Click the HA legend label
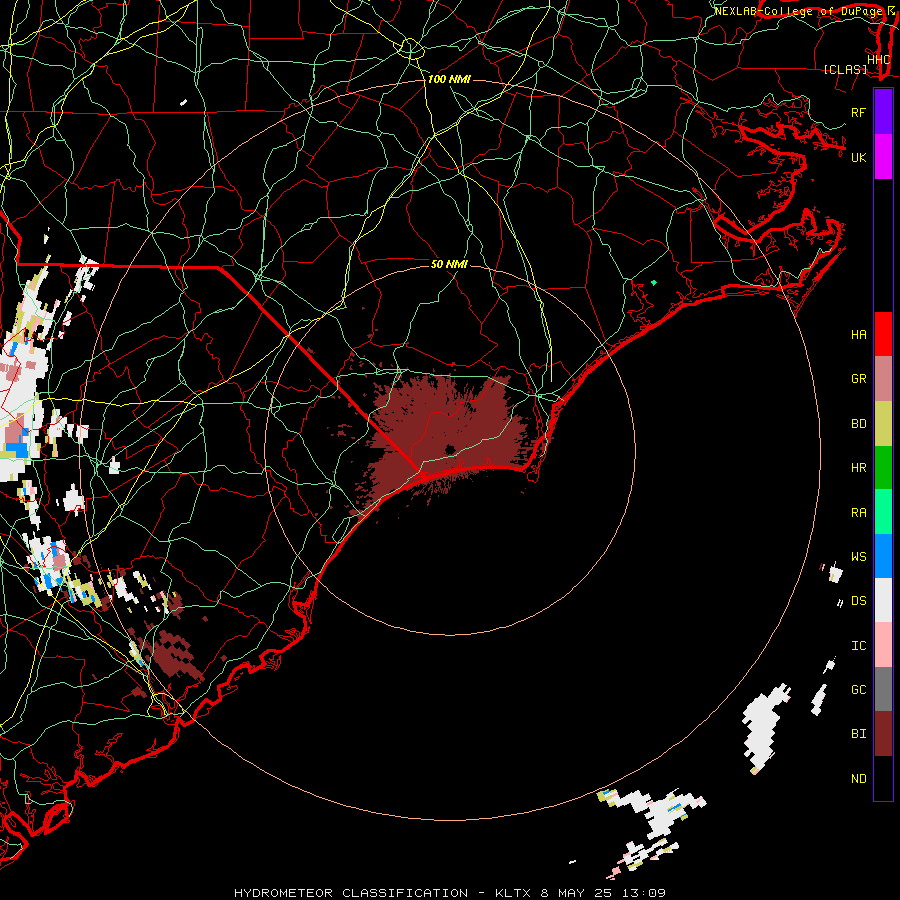Image resolution: width=900 pixels, height=900 pixels. (859, 335)
